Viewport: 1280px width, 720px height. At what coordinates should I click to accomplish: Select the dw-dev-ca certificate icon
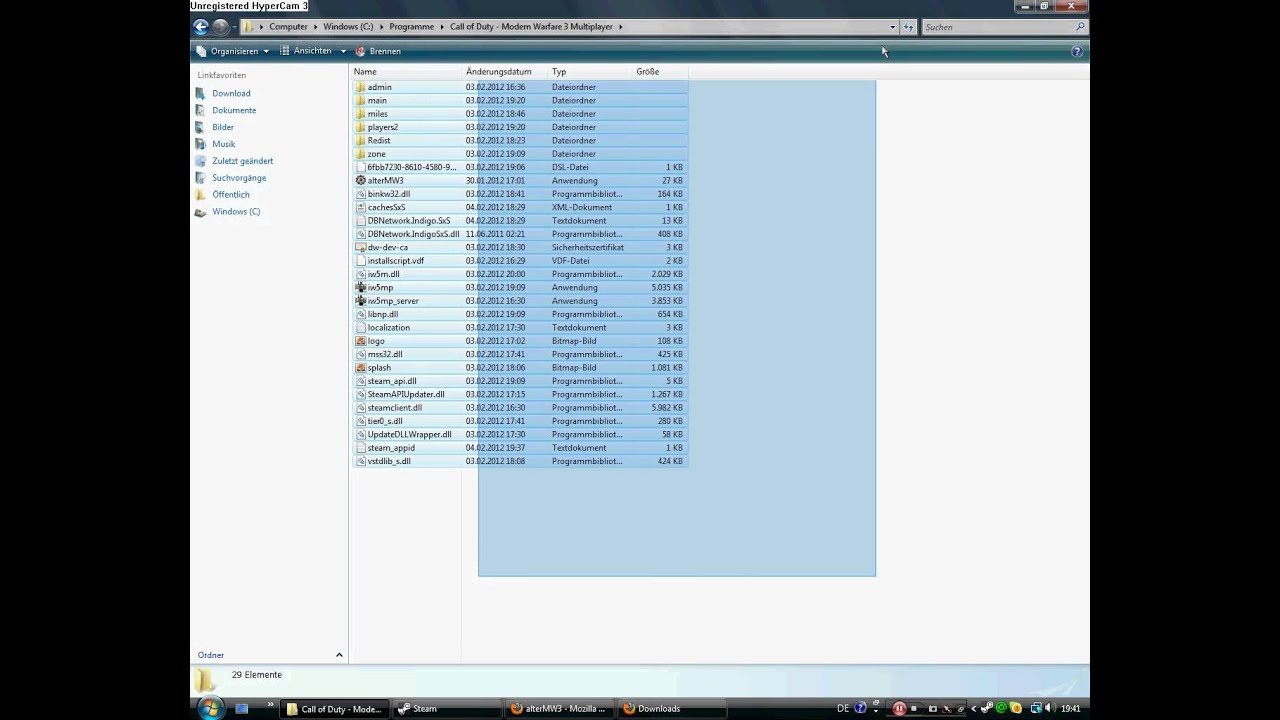(x=361, y=248)
